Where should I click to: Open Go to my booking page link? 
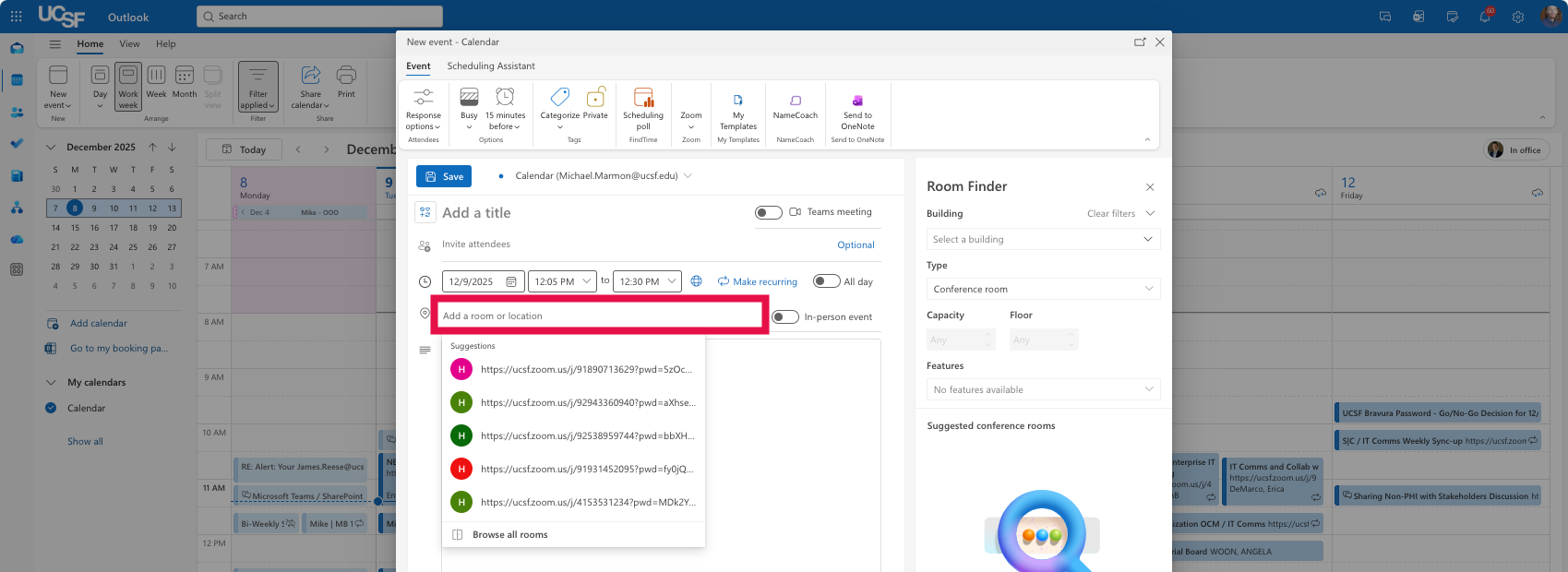point(119,349)
